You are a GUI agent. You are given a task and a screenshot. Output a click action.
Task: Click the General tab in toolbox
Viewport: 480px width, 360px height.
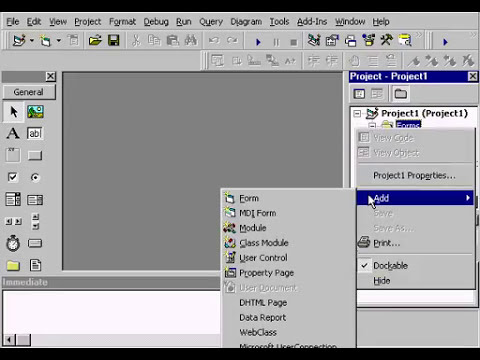pyautogui.click(x=29, y=92)
